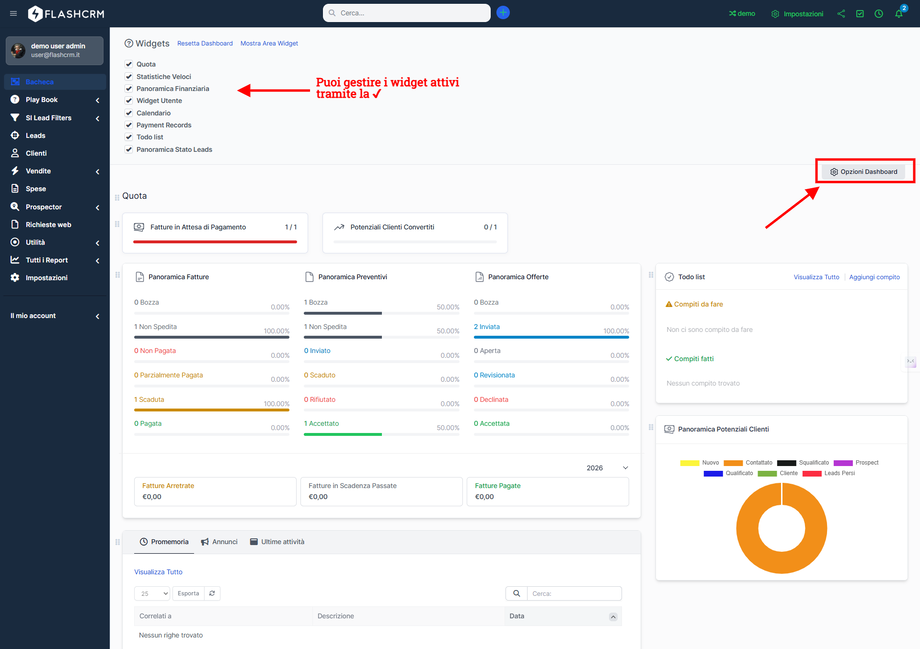The image size is (920, 649).
Task: Click the top search field
Action: click(x=407, y=13)
